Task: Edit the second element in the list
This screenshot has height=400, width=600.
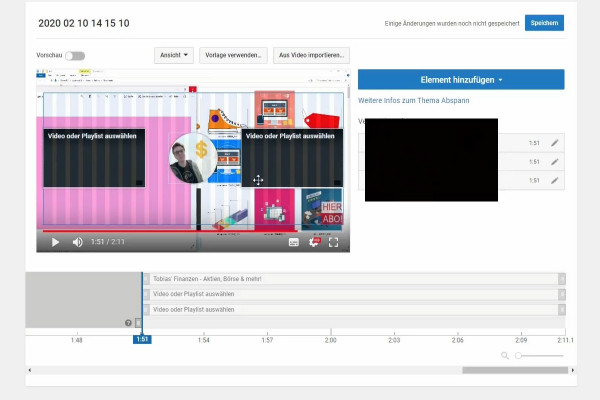Action: pyautogui.click(x=555, y=162)
